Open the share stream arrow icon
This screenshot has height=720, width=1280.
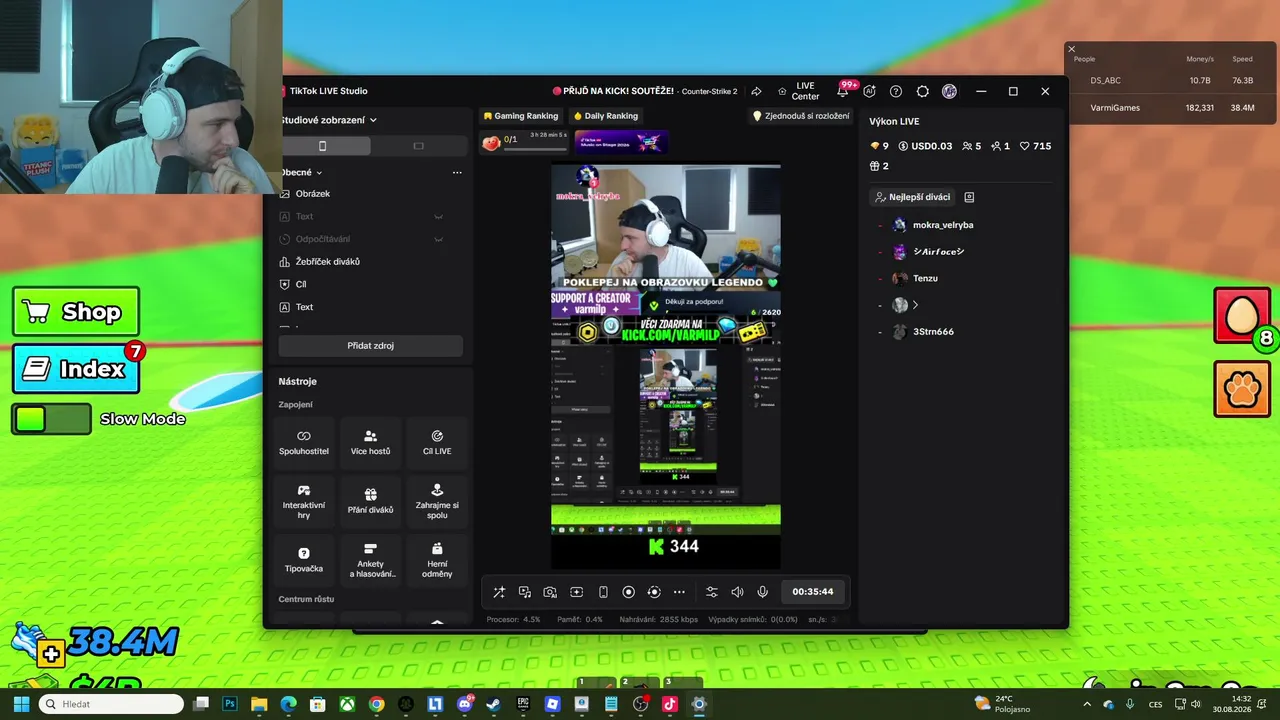[757, 91]
